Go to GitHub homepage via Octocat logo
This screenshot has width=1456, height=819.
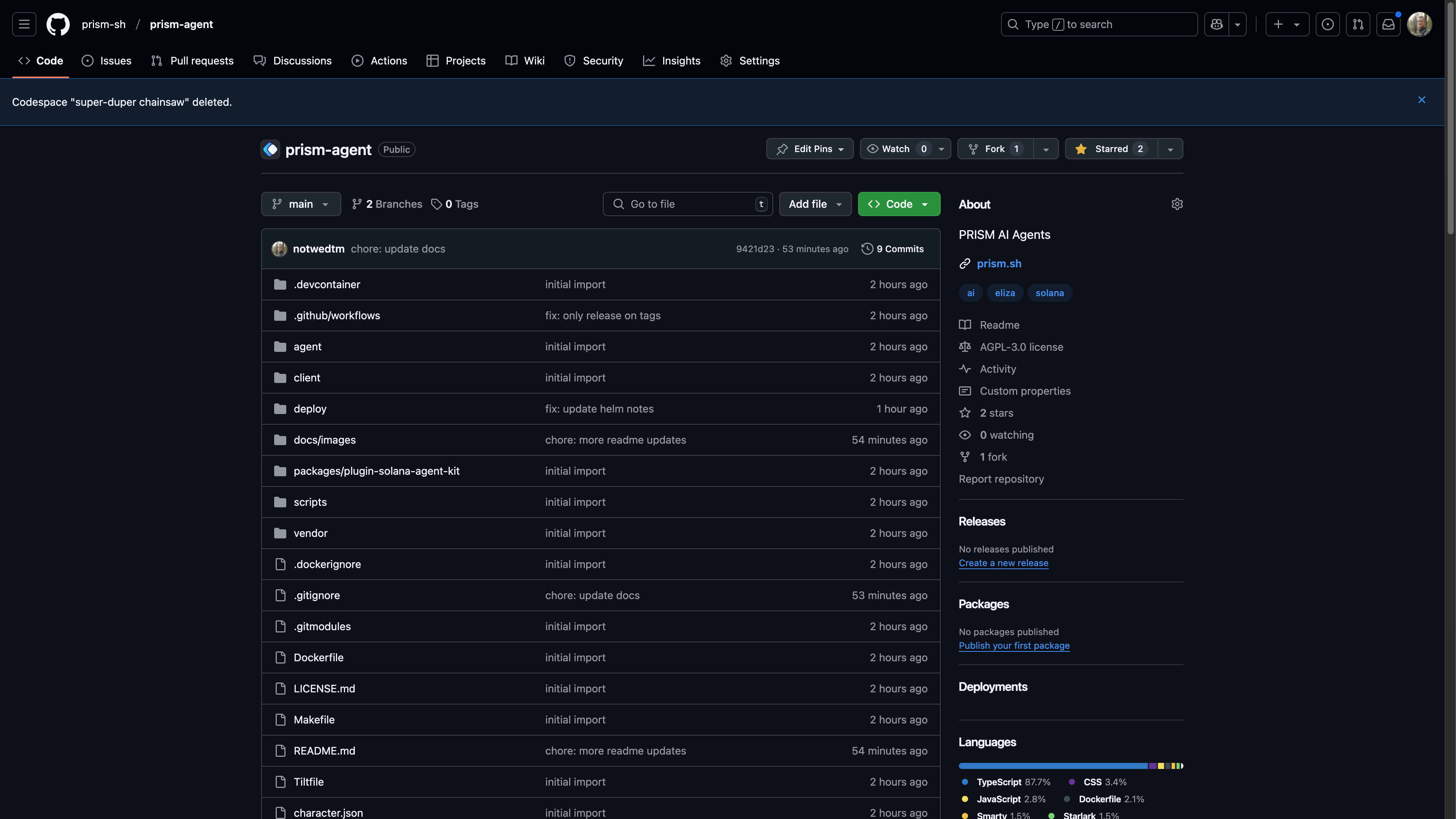point(58,24)
